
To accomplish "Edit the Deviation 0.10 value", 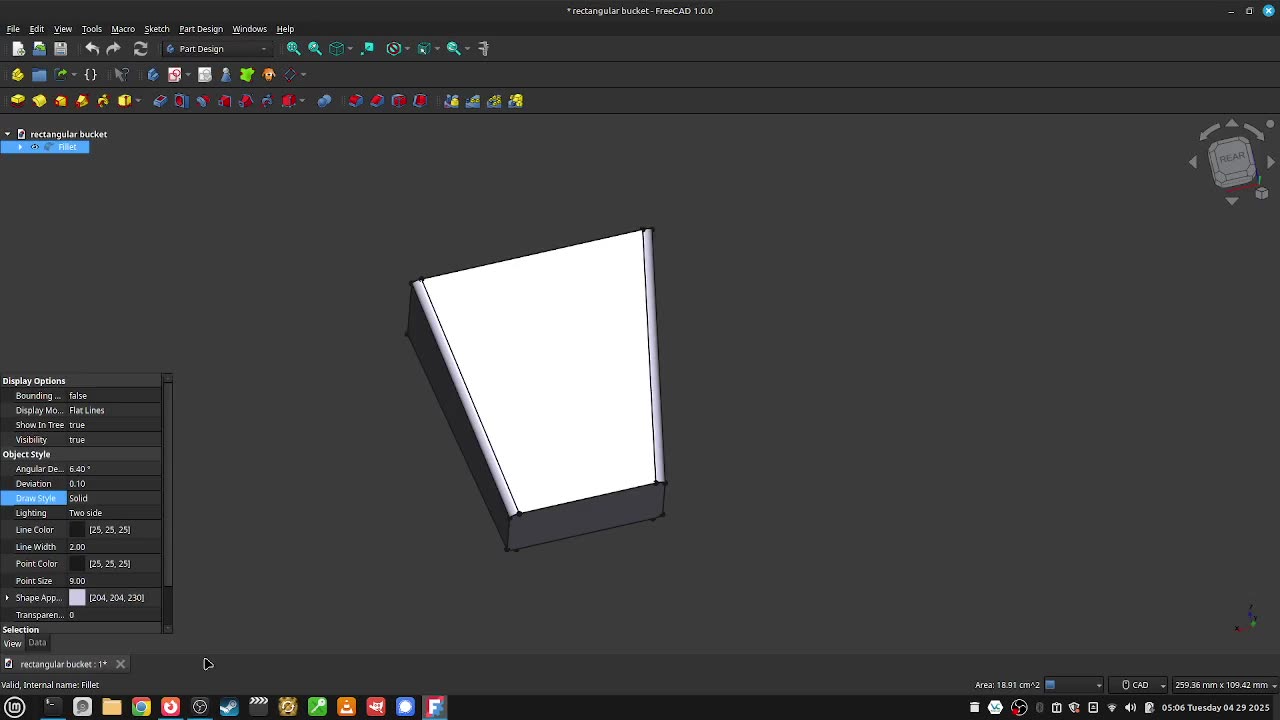I will [114, 484].
